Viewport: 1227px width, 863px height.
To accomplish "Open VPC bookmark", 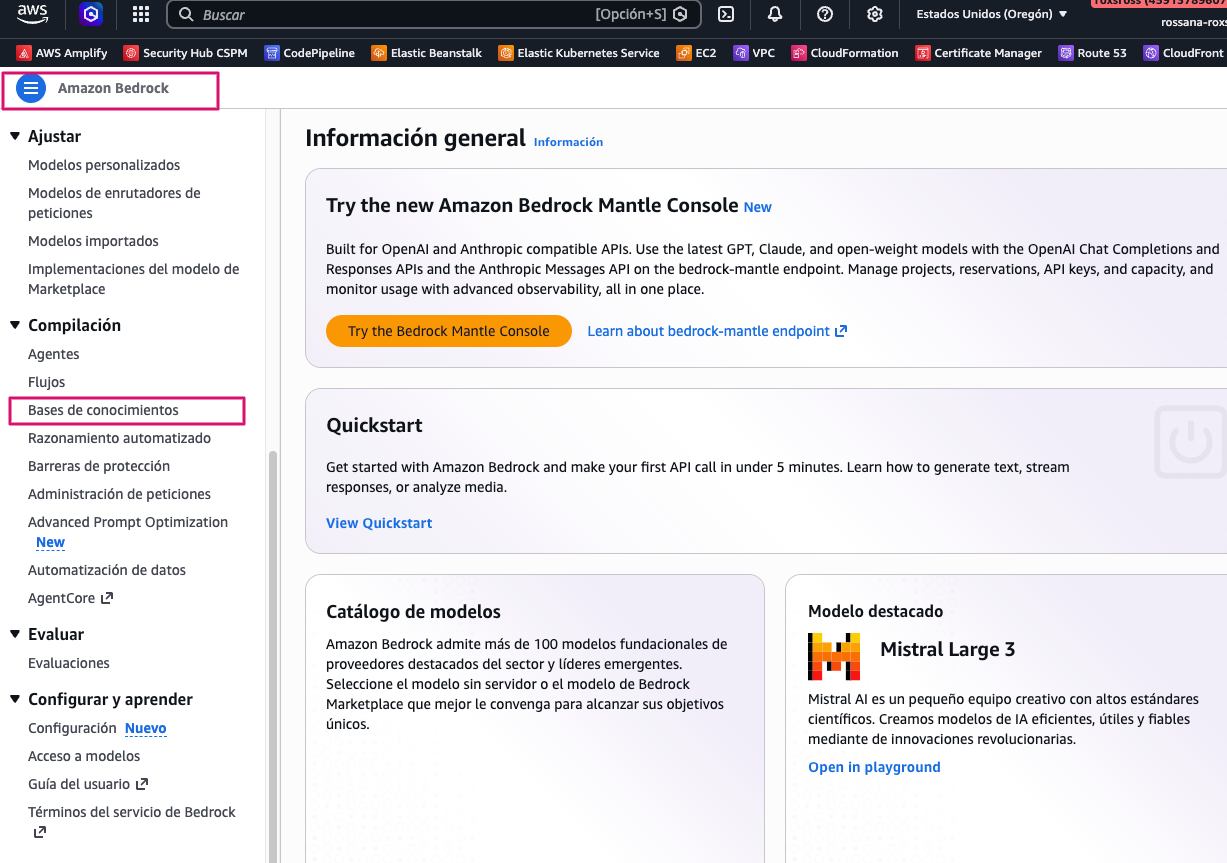I will 754,53.
